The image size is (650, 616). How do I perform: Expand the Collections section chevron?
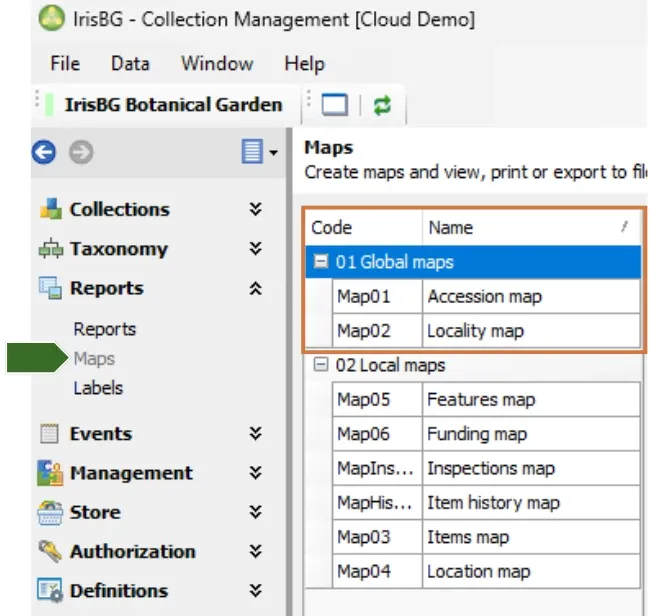tap(256, 209)
